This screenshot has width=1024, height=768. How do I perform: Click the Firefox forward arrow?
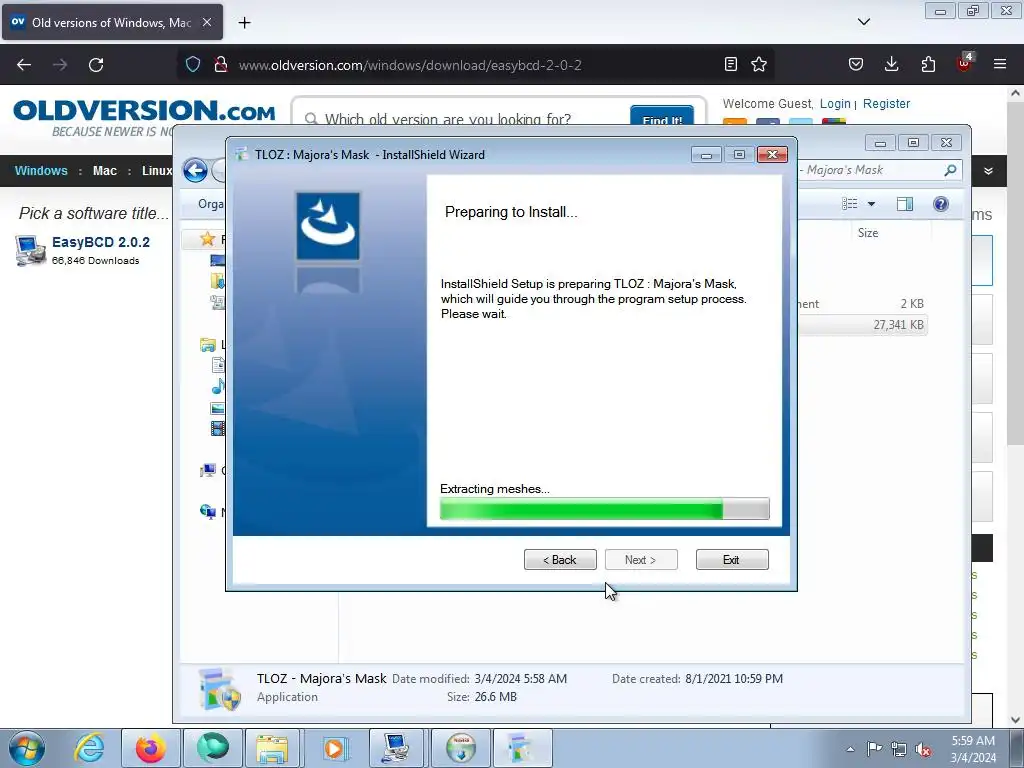pos(60,65)
